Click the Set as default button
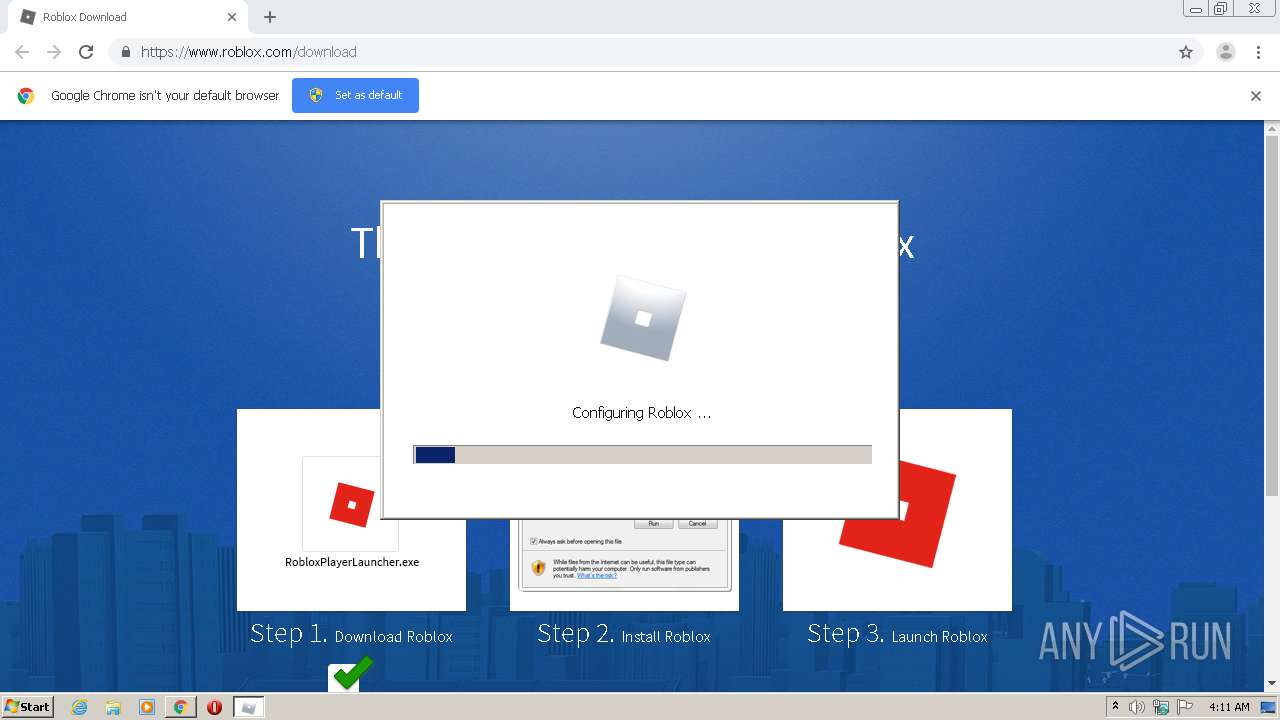Screen dimensions: 1280x720 click(x=355, y=95)
